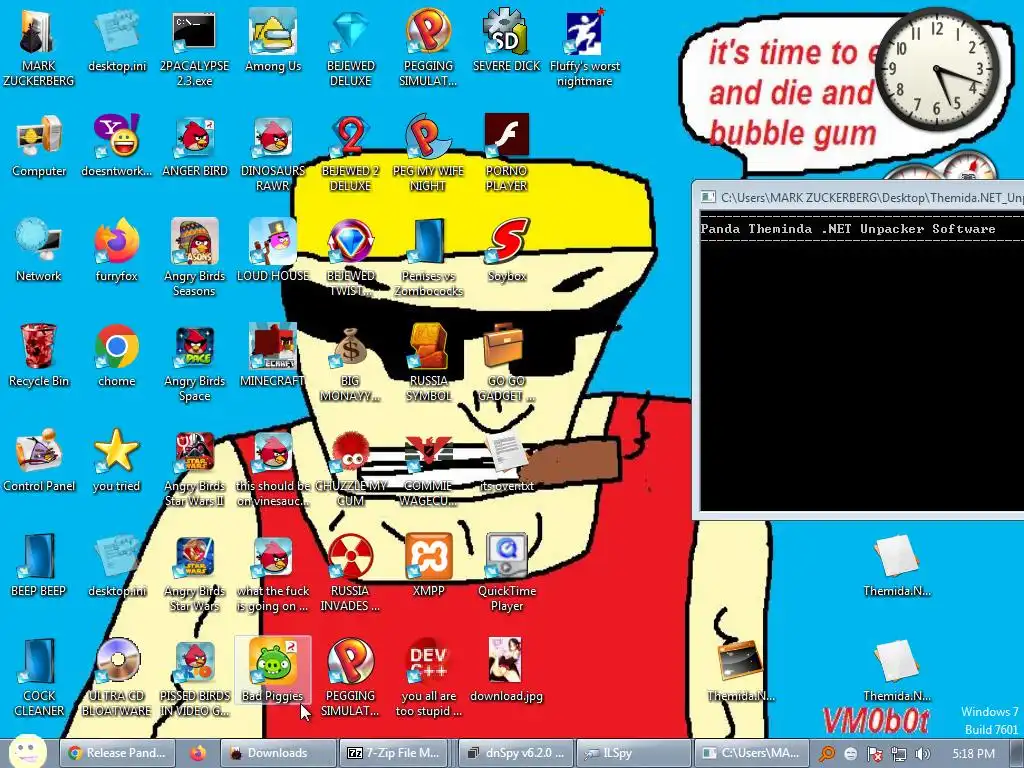Click the analog clock desktop gadget
Image resolution: width=1024 pixels, height=768 pixels.
(936, 69)
